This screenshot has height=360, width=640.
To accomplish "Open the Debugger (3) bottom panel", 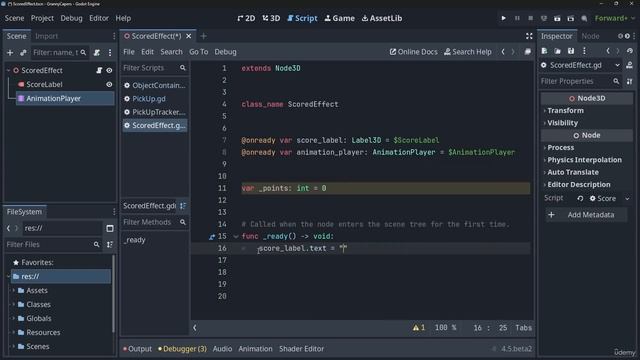I will point(182,349).
